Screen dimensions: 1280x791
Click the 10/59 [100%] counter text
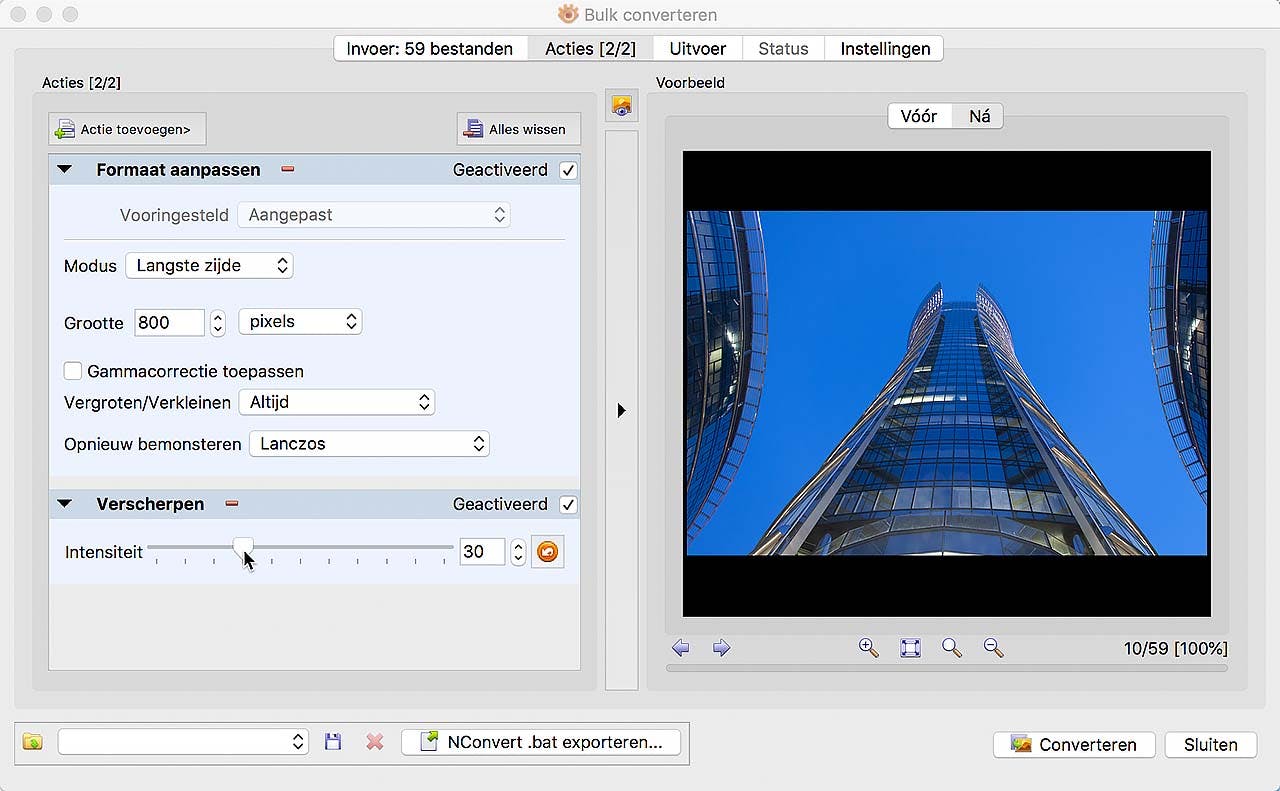click(x=1176, y=649)
